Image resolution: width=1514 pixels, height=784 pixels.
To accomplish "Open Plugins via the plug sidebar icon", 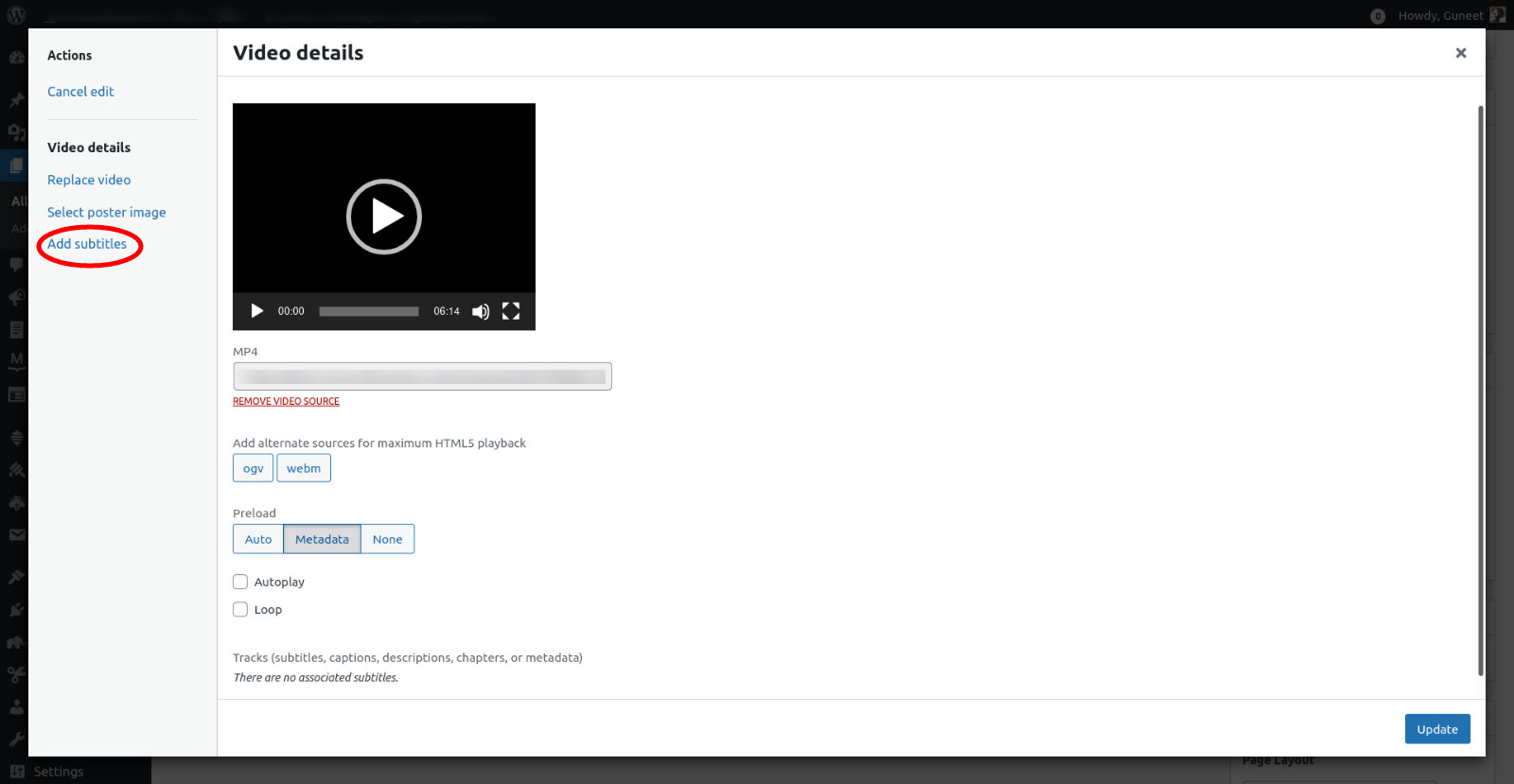I will (x=16, y=610).
